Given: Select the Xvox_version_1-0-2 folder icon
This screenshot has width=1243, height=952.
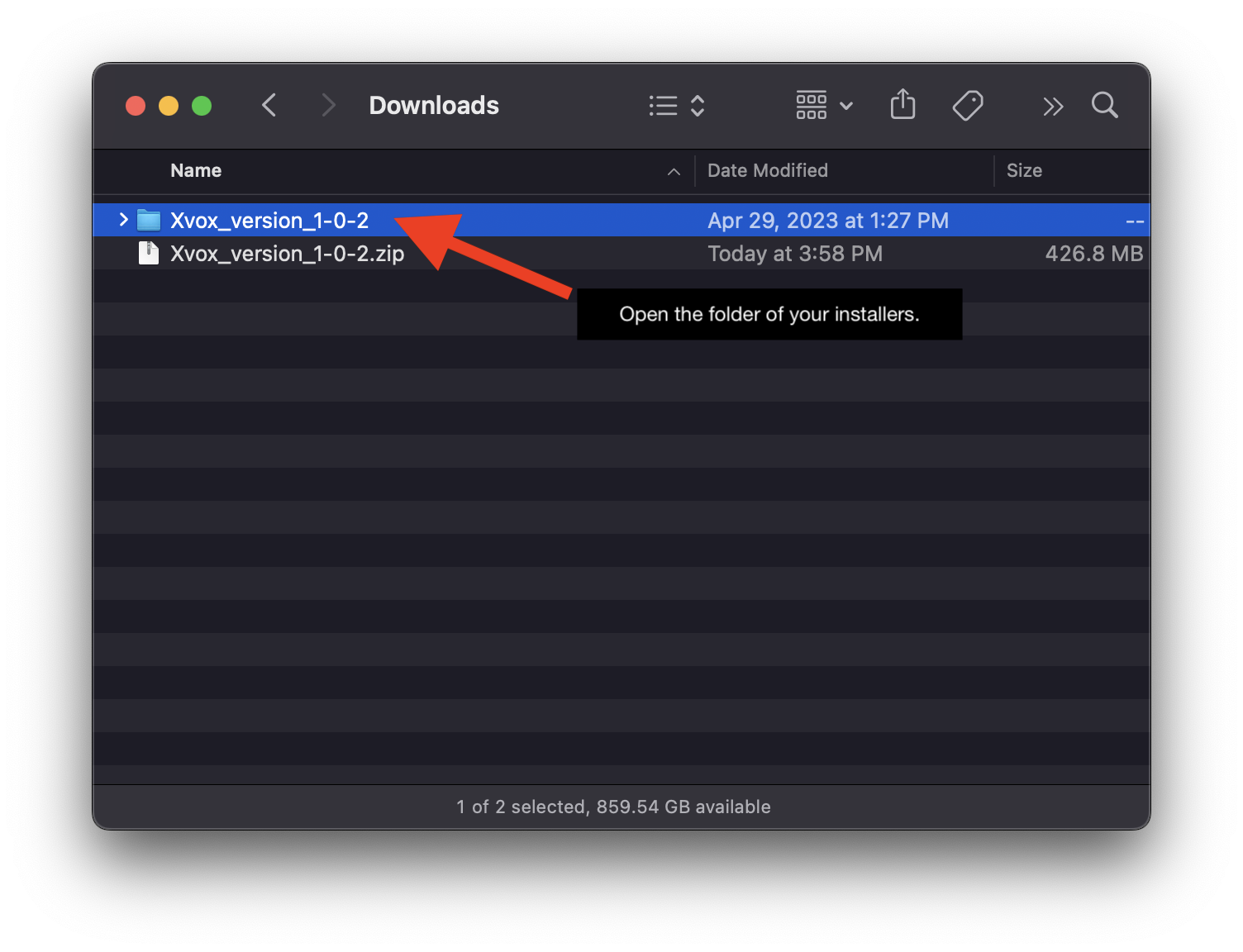Looking at the screenshot, I should (x=149, y=220).
